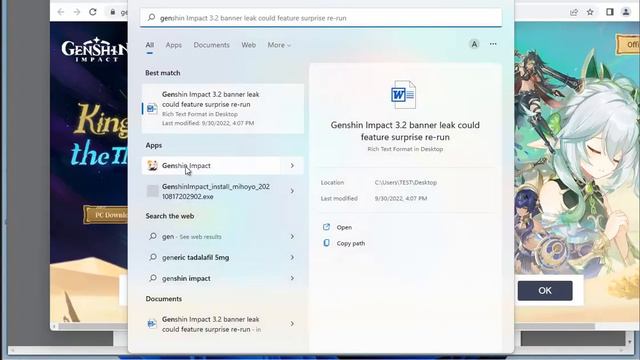Image resolution: width=640 pixels, height=360 pixels.
Task: Open the three-dot options menu
Action: (x=493, y=44)
